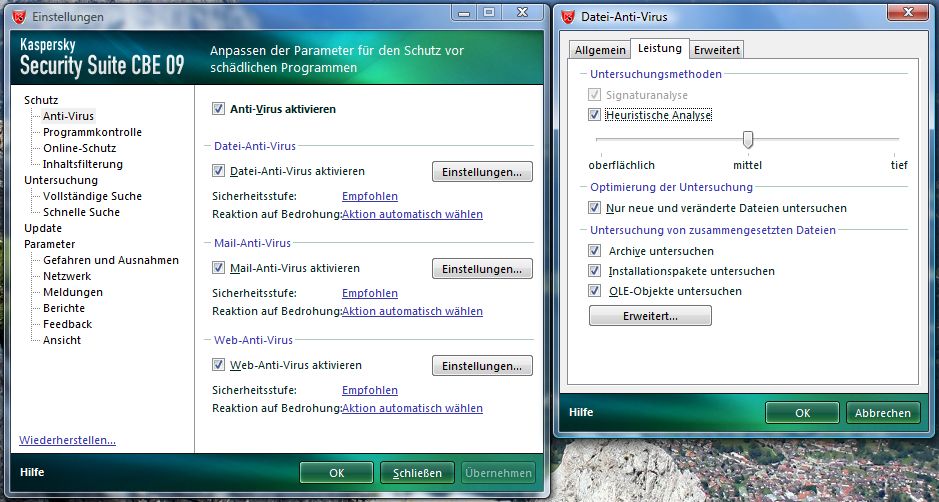Select Feedback in the settings tree

click(68, 324)
